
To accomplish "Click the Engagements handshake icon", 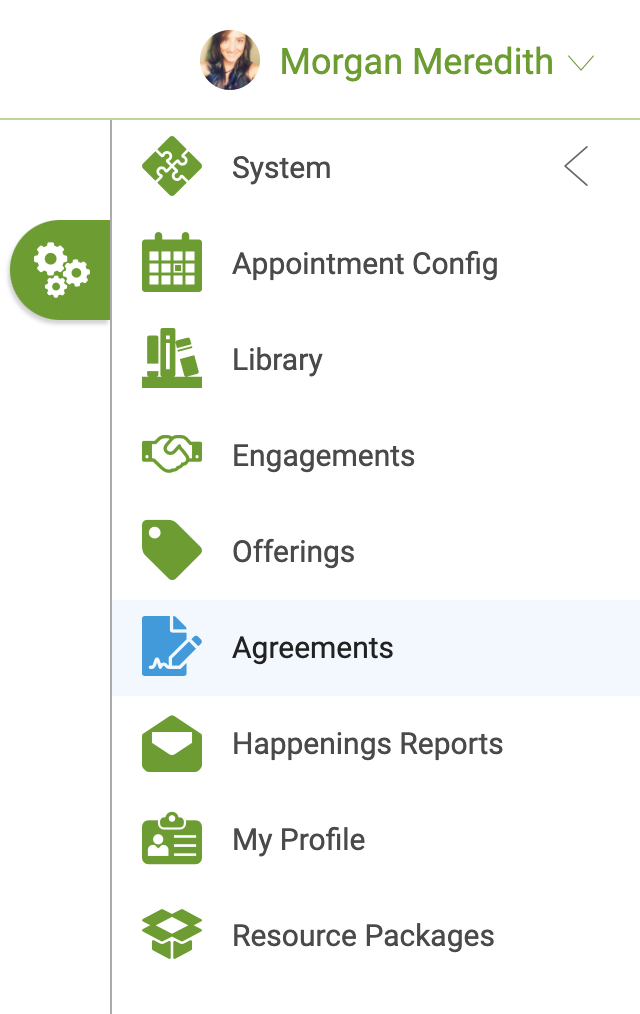I will click(x=171, y=453).
